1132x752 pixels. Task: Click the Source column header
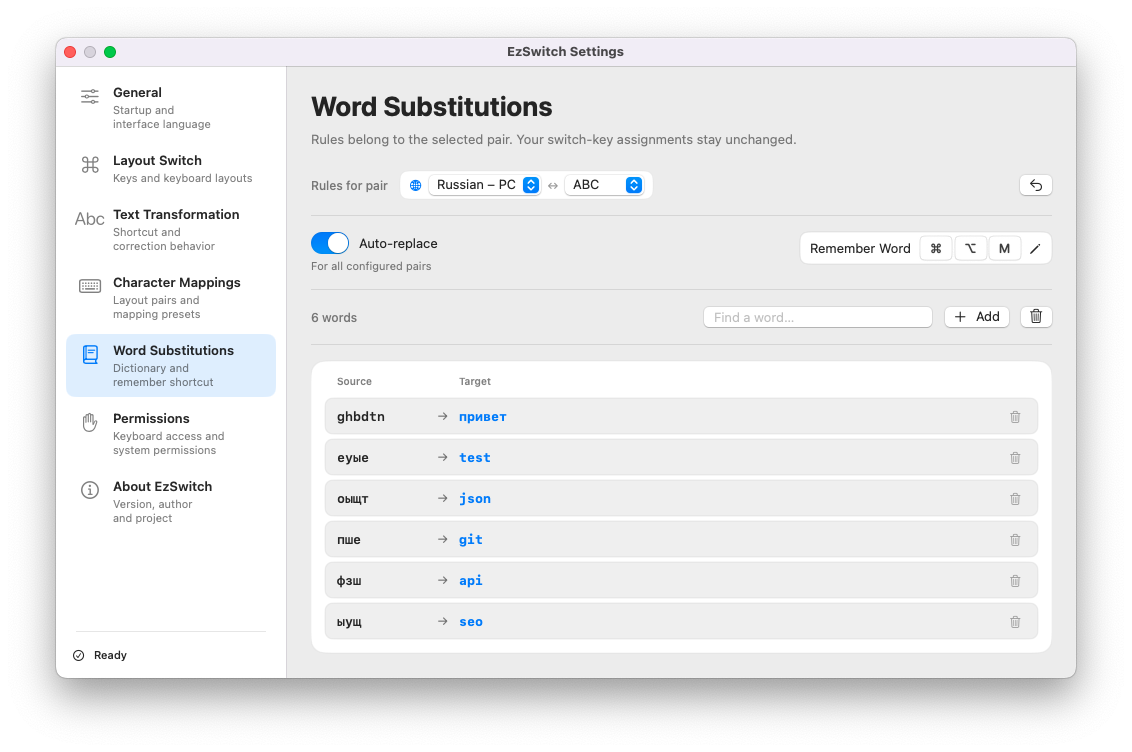pyautogui.click(x=354, y=382)
